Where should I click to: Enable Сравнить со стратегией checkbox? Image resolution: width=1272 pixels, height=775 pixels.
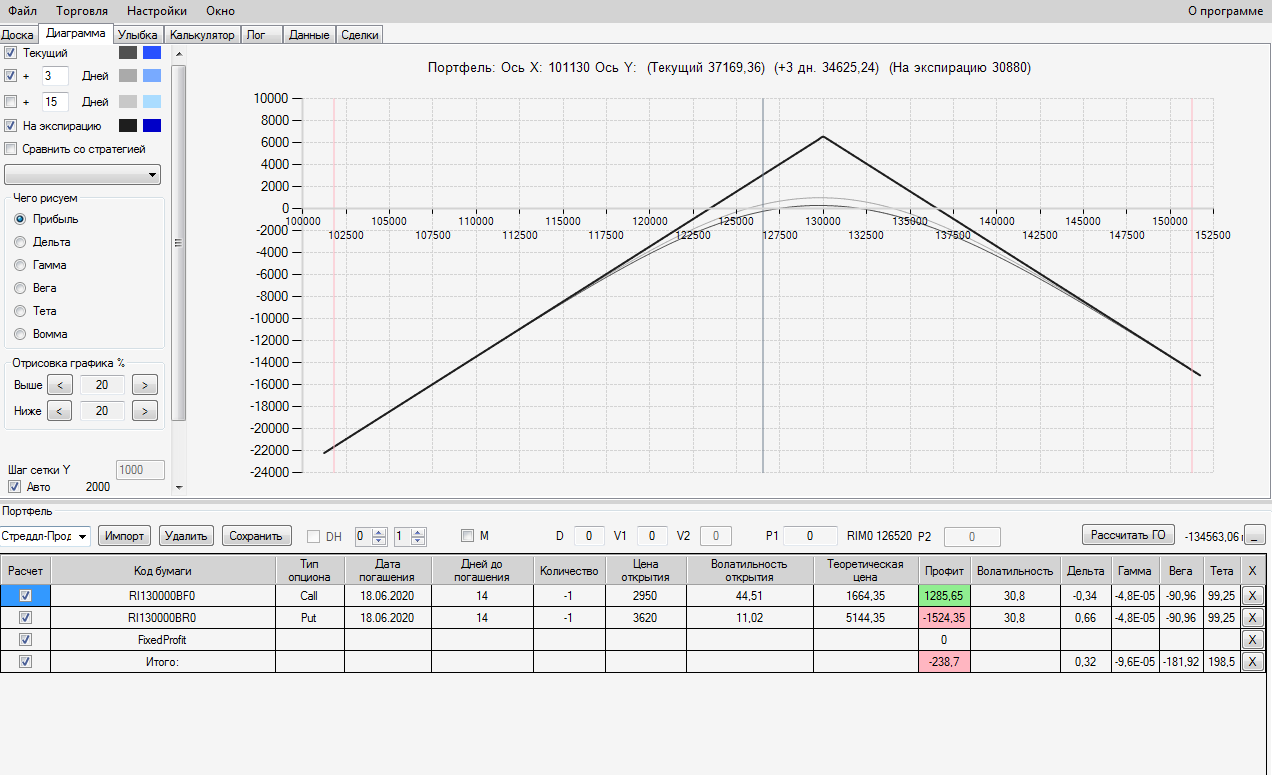click(x=11, y=149)
